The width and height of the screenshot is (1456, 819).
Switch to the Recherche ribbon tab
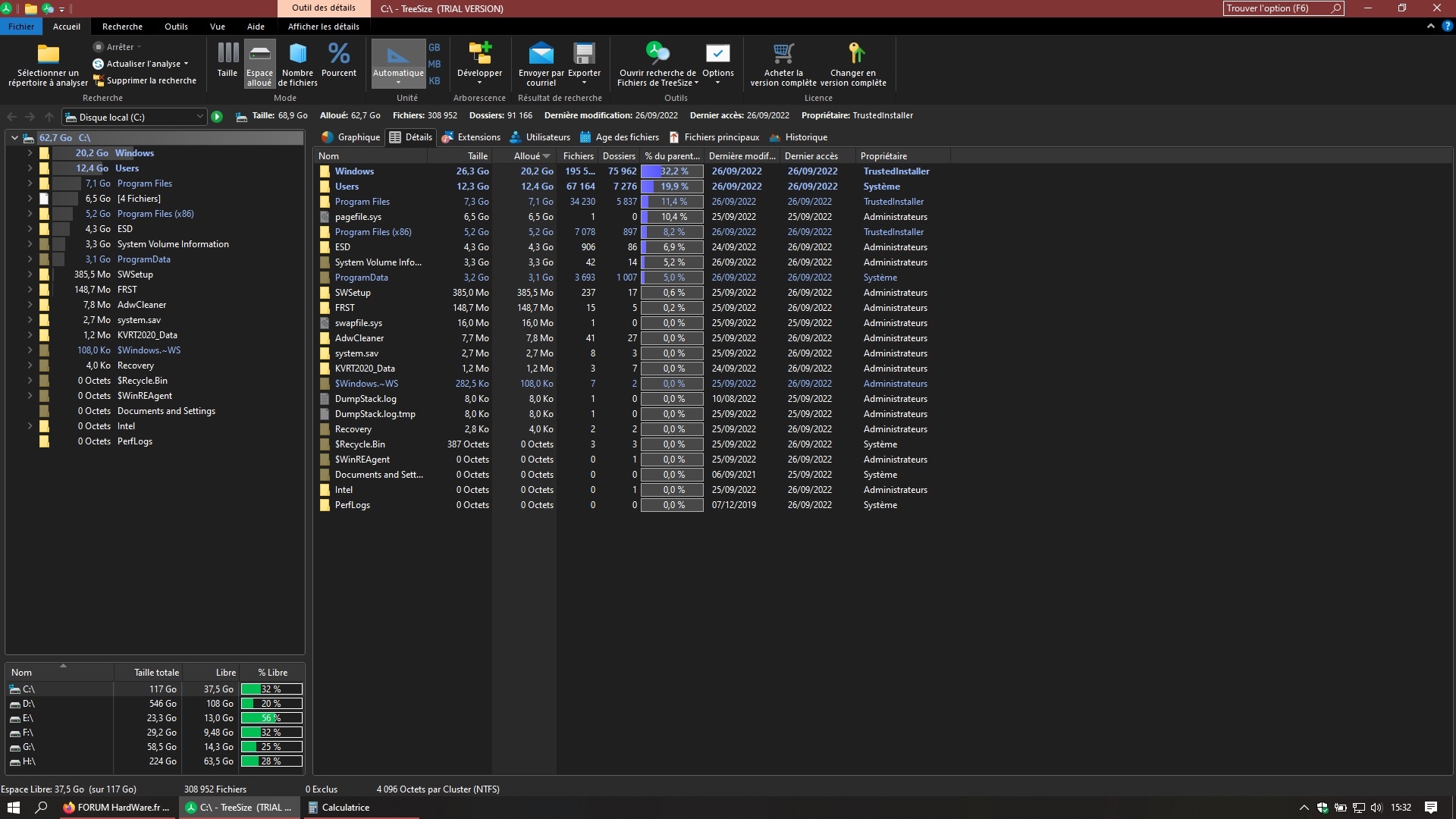click(x=122, y=27)
